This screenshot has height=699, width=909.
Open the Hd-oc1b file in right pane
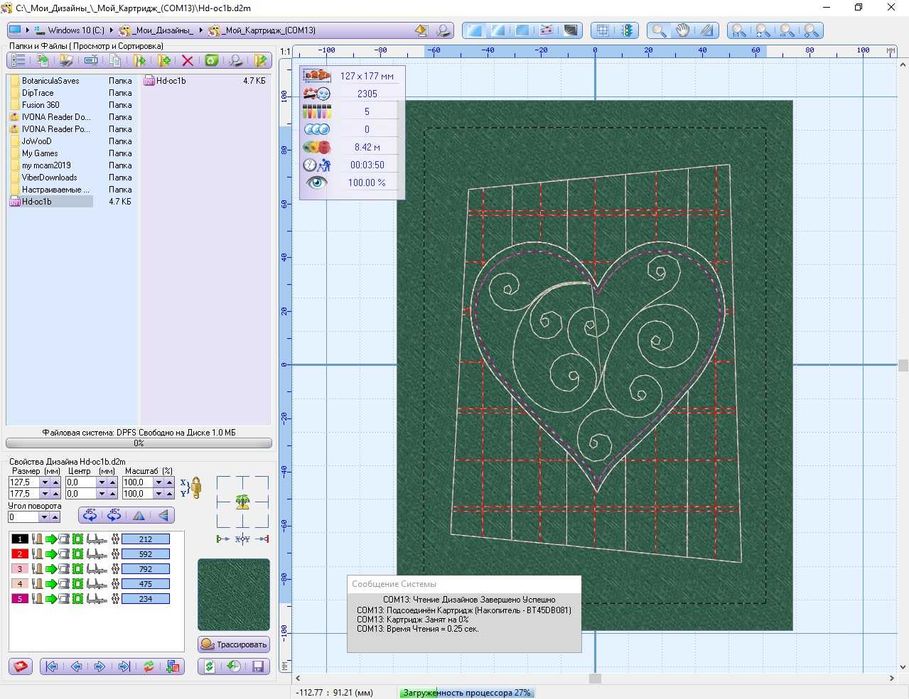170,81
